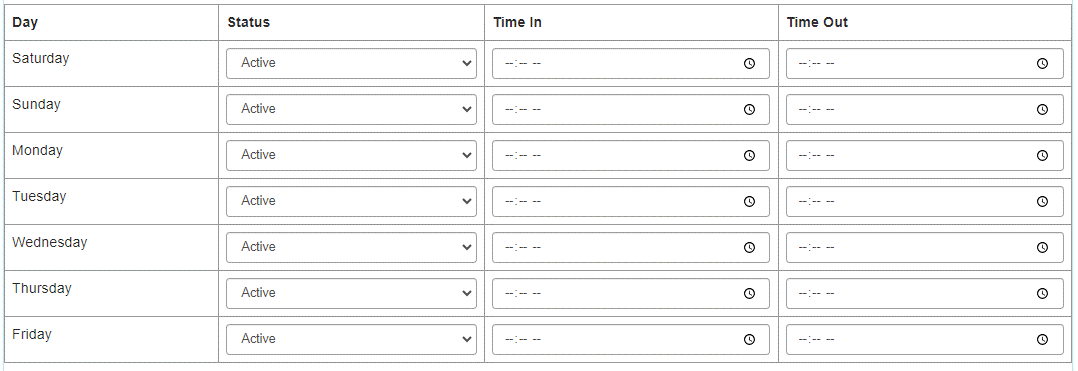Image resolution: width=1078 pixels, height=371 pixels.
Task: Expand the Saturday Status dropdown
Action: click(351, 63)
